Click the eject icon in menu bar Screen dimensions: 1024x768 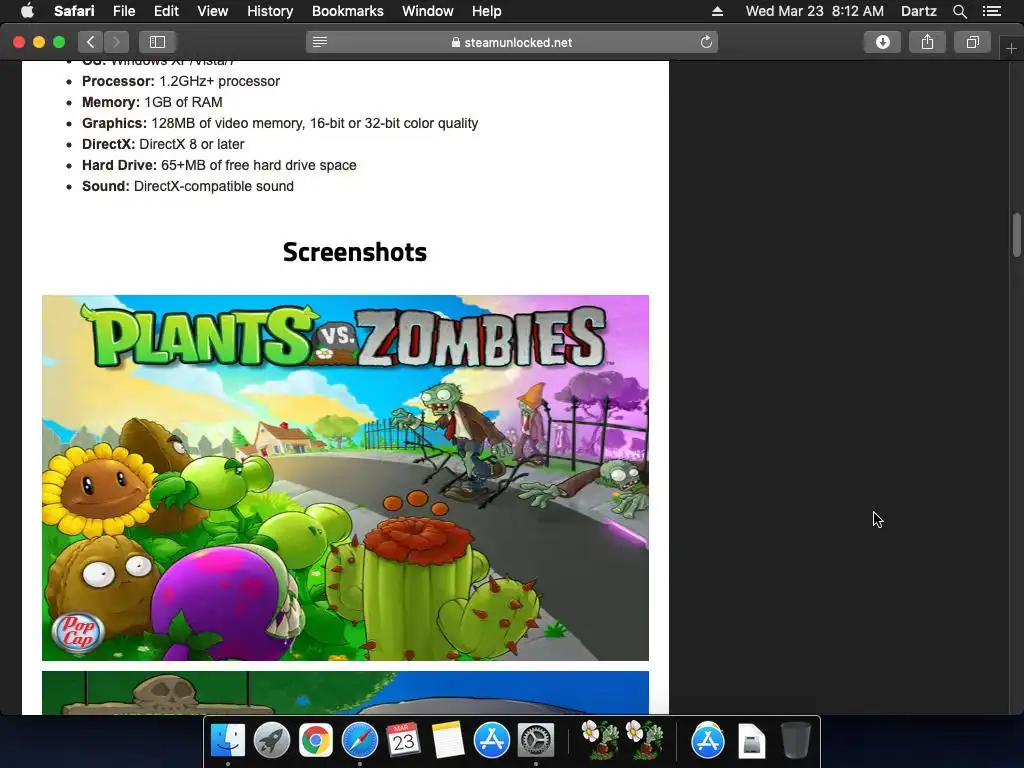717,11
